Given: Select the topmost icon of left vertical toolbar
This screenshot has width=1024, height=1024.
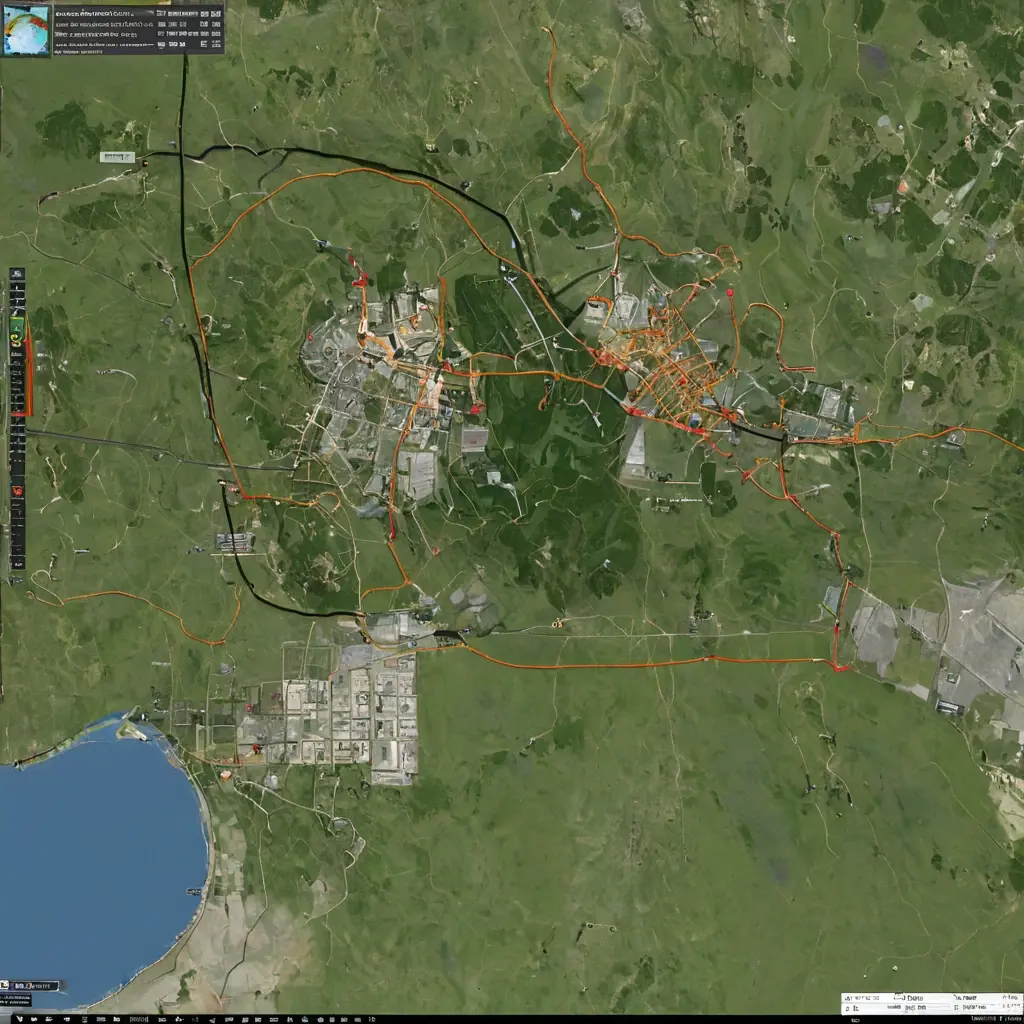Looking at the screenshot, I should (17, 275).
